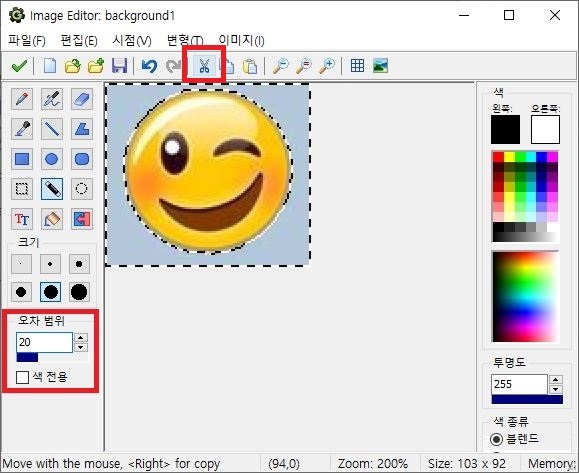Select the Polygon shape tool
The width and height of the screenshot is (579, 473).
pos(82,129)
